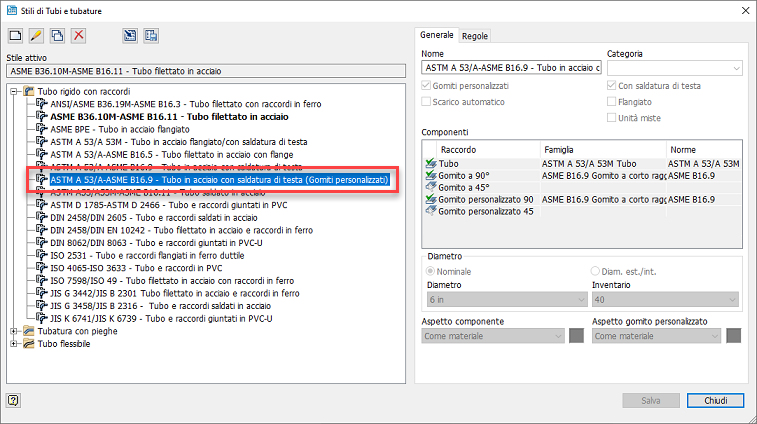Expand the Tubo flessibile node
This screenshot has height=424, width=757.
point(14,344)
